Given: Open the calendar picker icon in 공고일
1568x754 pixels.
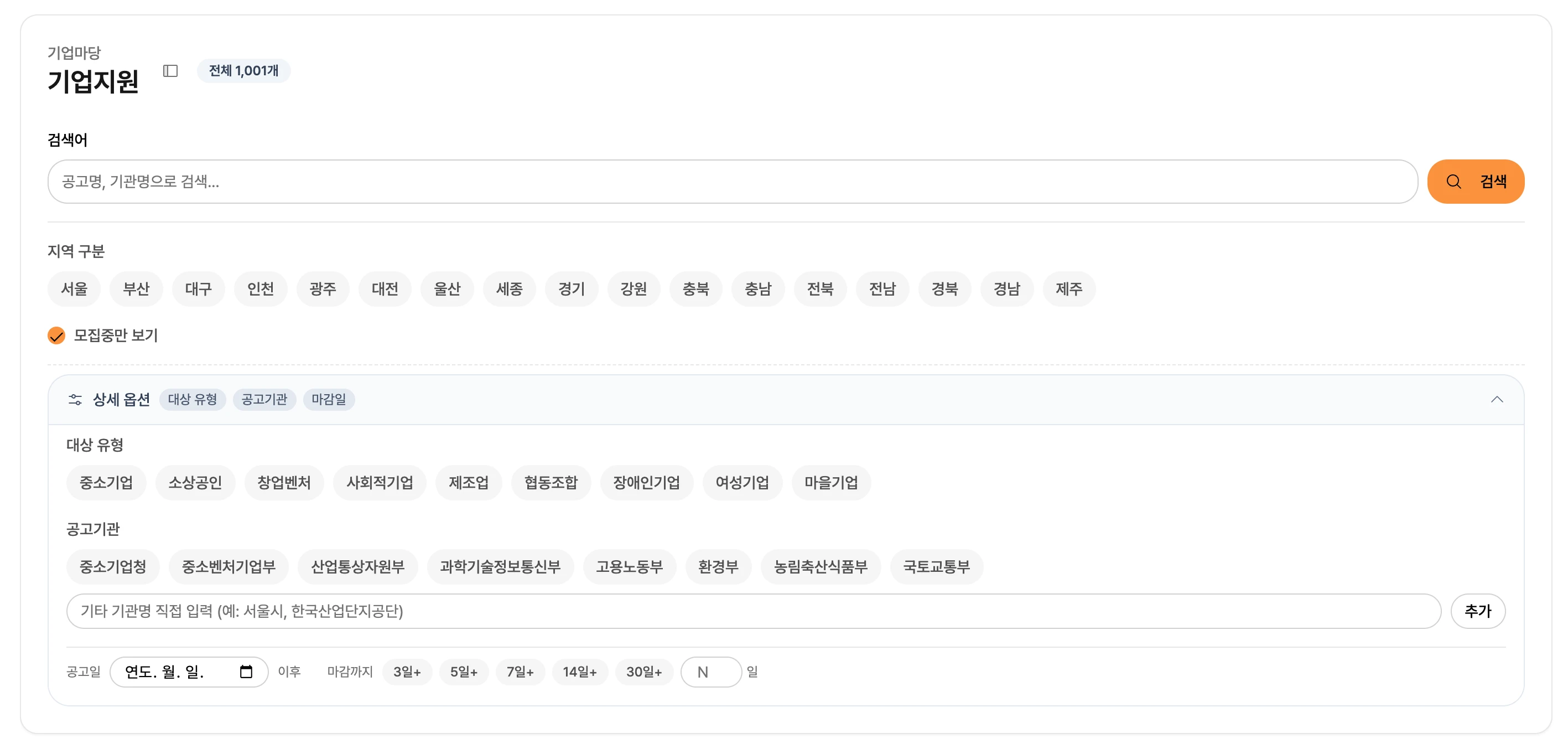Looking at the screenshot, I should coord(246,672).
